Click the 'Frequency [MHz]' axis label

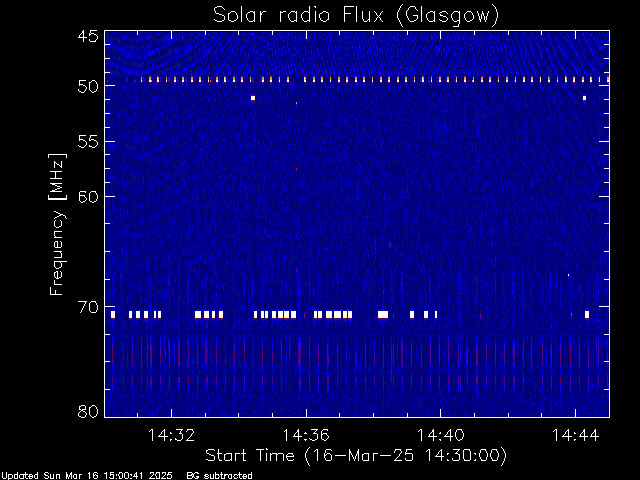57,224
